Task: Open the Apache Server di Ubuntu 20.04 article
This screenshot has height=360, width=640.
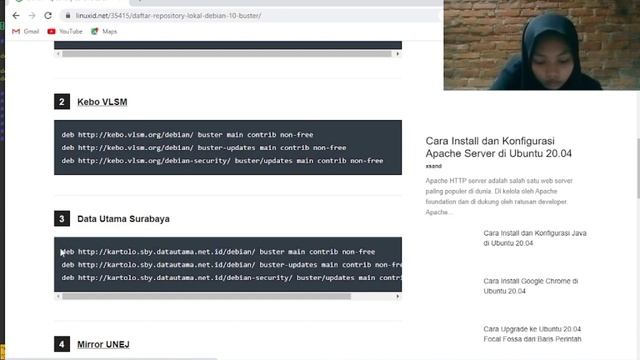Action: 498,147
